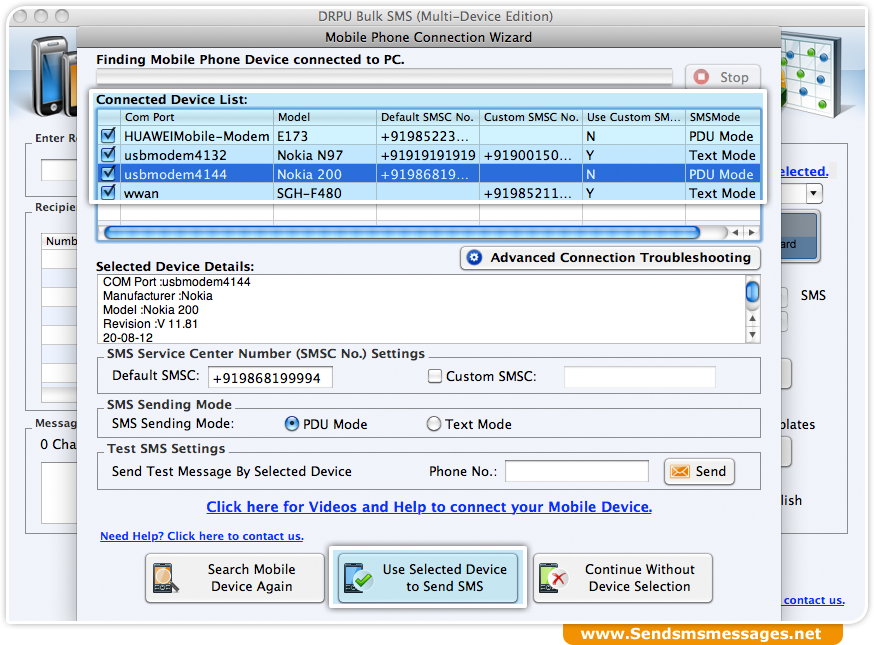Sort by Custom SMSC No. column header
Screen dimensions: 874x645
click(531, 117)
